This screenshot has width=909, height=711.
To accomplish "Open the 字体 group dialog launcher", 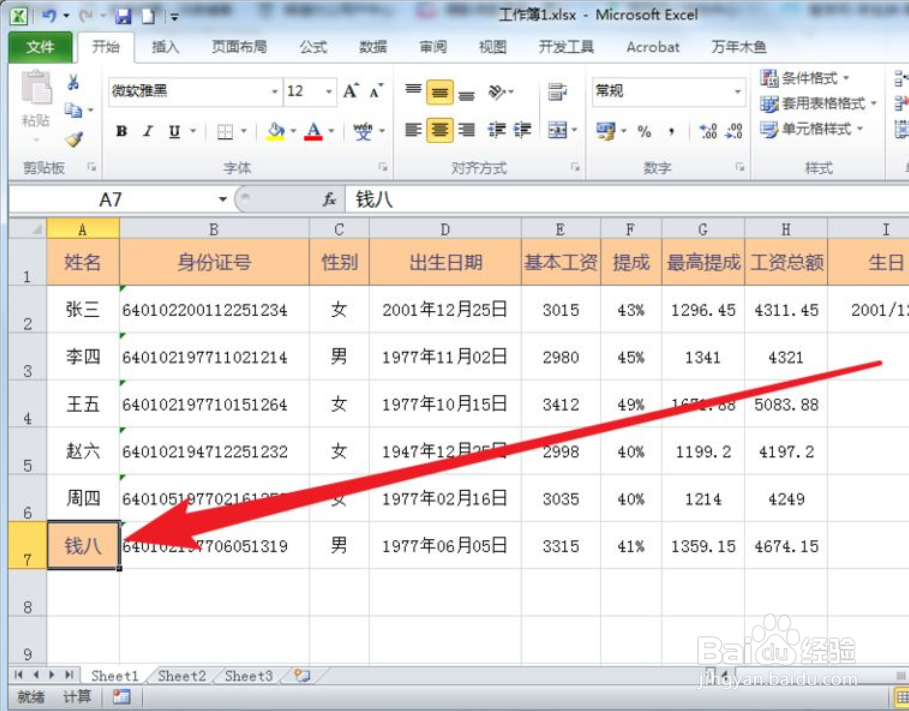I will point(383,167).
